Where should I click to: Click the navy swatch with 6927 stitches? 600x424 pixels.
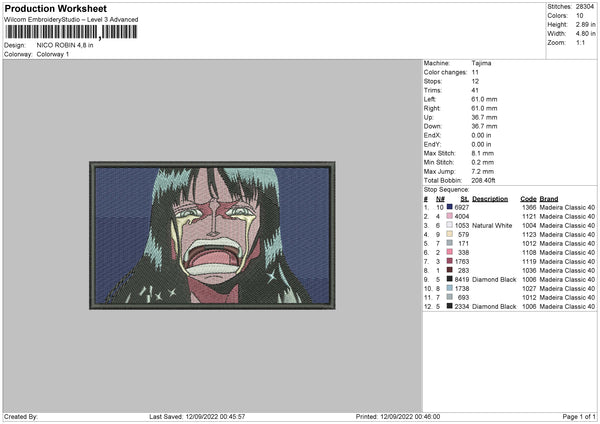[450, 207]
